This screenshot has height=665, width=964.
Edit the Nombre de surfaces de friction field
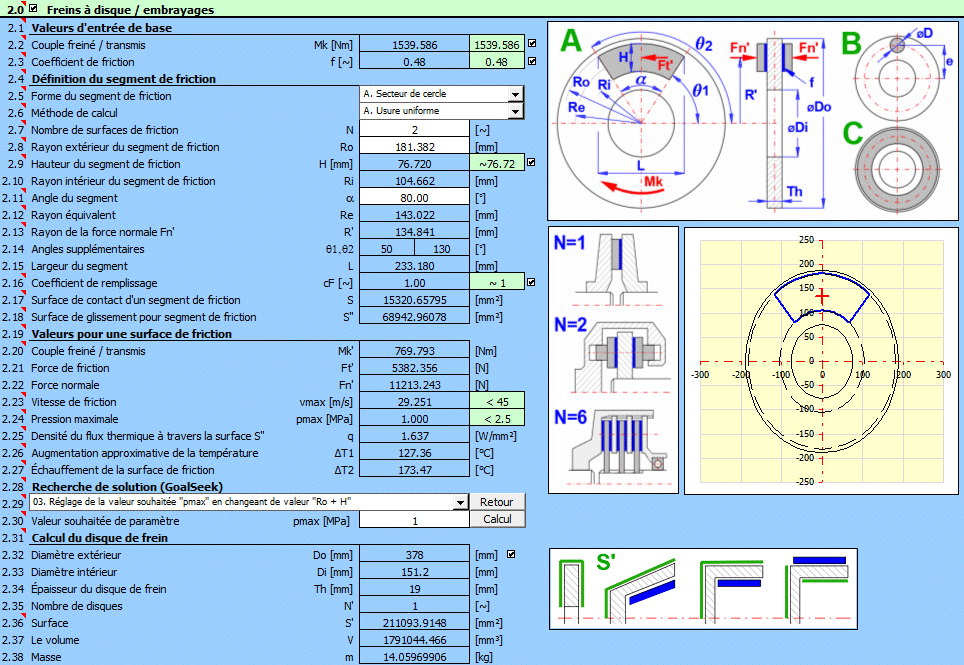point(414,130)
